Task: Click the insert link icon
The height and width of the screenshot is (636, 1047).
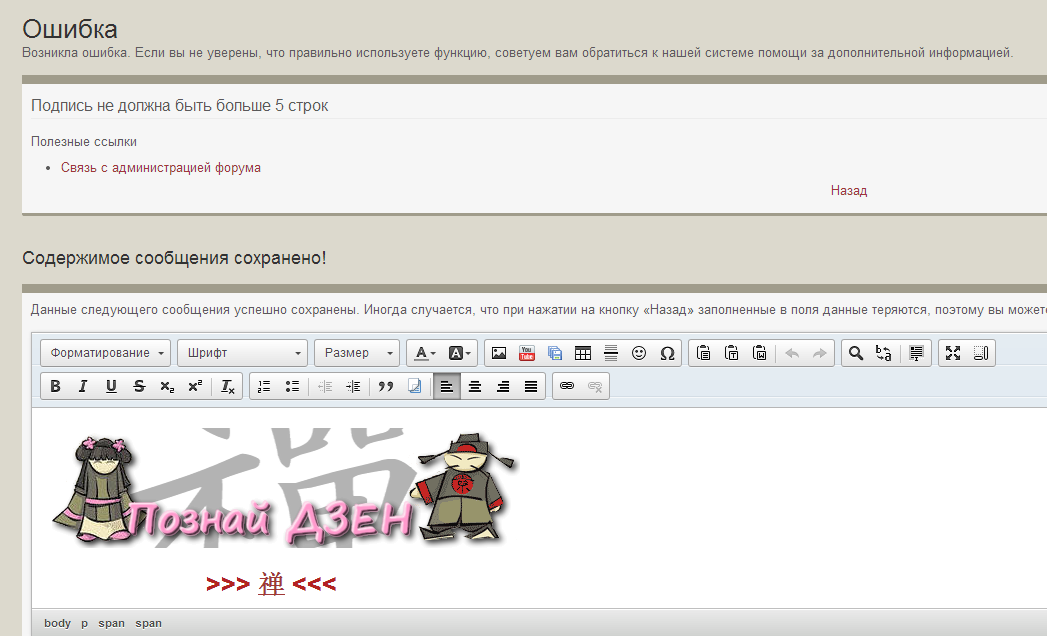Action: (567, 386)
